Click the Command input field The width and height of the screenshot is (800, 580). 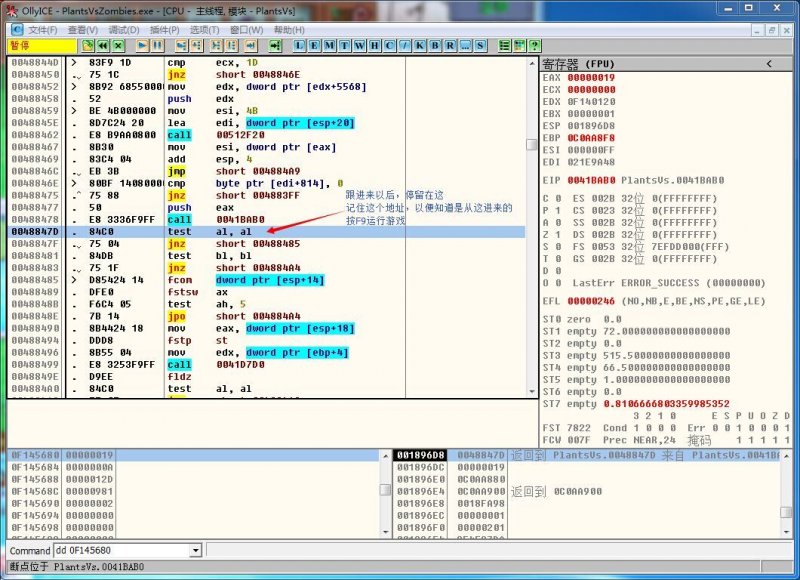coord(122,550)
